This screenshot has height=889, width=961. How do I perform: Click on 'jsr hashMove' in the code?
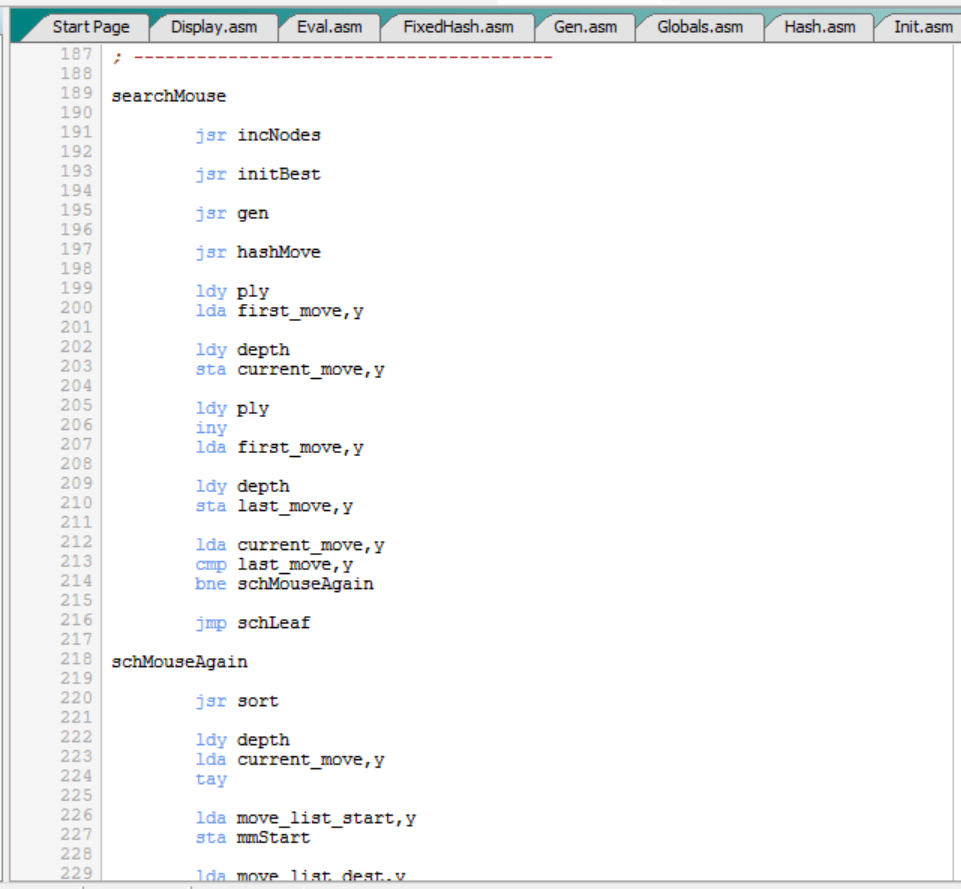258,252
